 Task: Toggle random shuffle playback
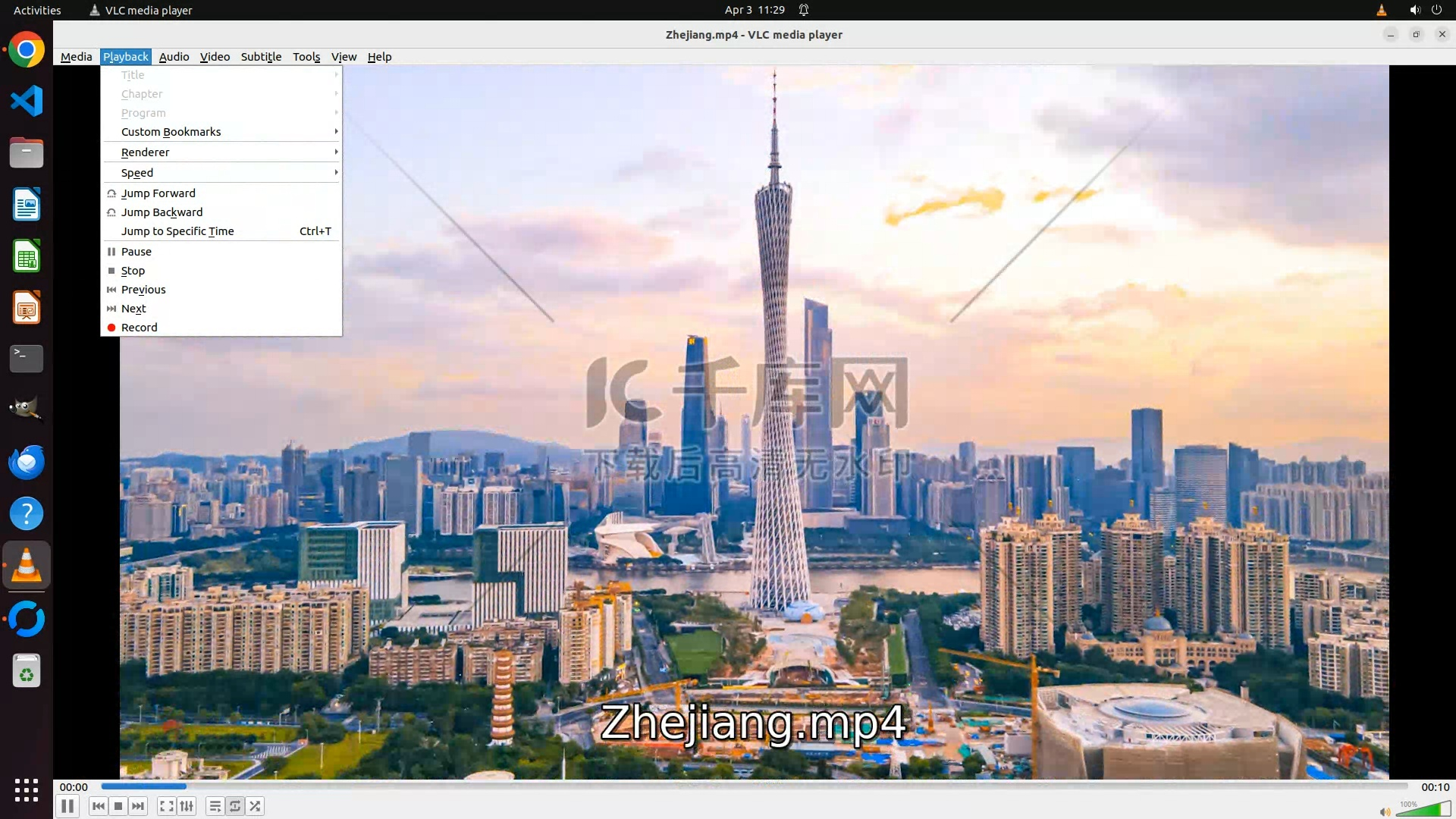click(x=255, y=806)
